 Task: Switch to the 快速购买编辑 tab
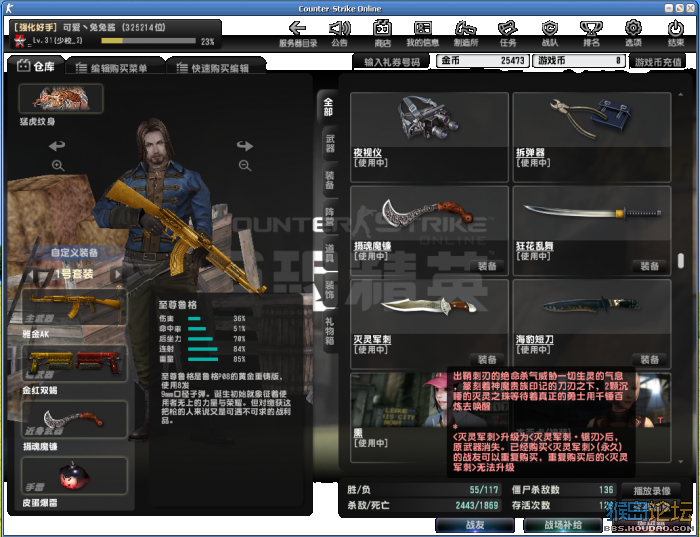click(x=215, y=68)
